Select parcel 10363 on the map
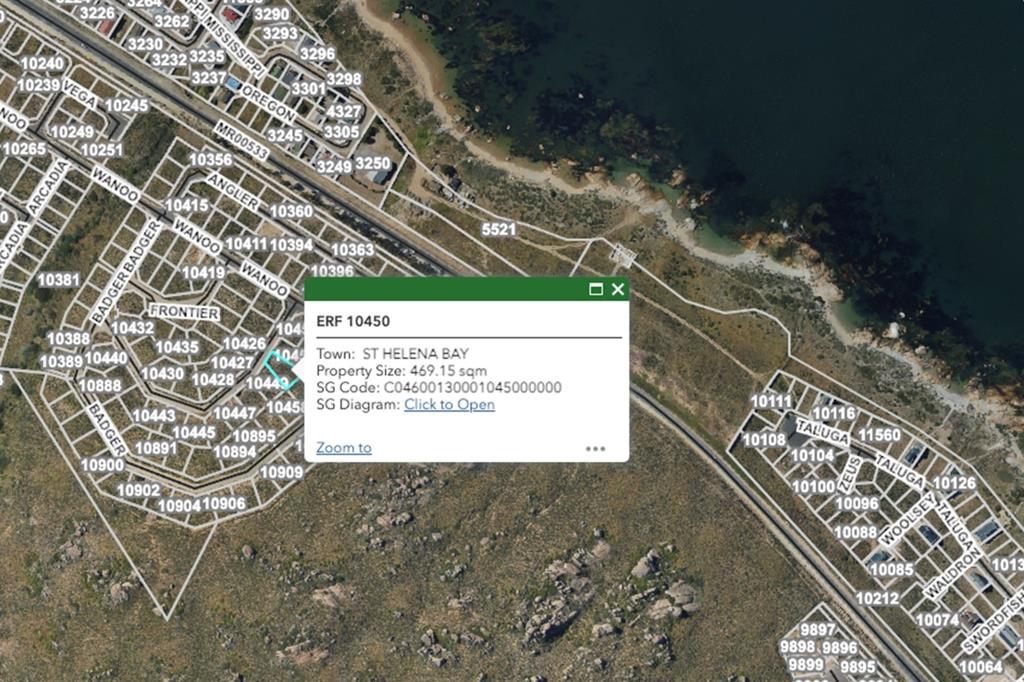This screenshot has width=1024, height=682. click(x=353, y=250)
